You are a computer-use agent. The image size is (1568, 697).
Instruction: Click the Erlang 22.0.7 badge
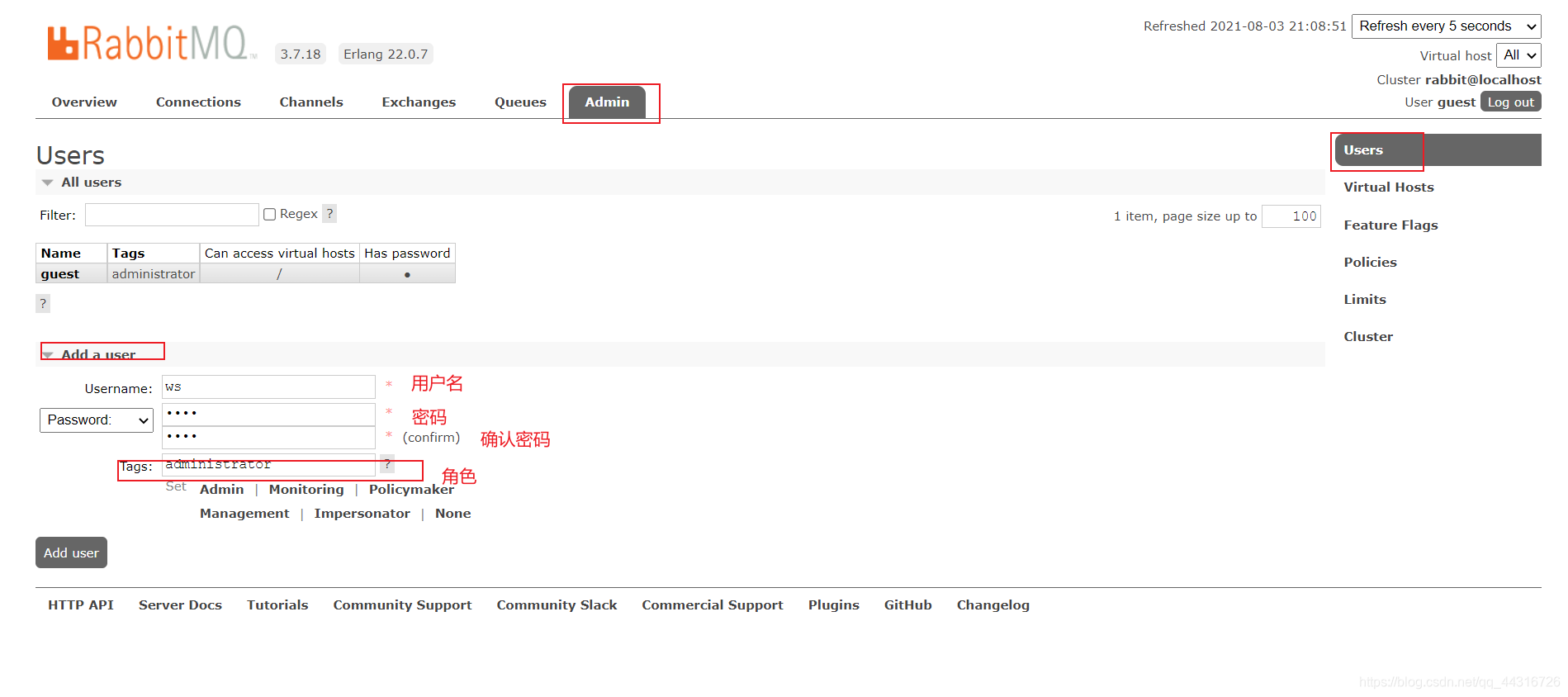coord(386,55)
